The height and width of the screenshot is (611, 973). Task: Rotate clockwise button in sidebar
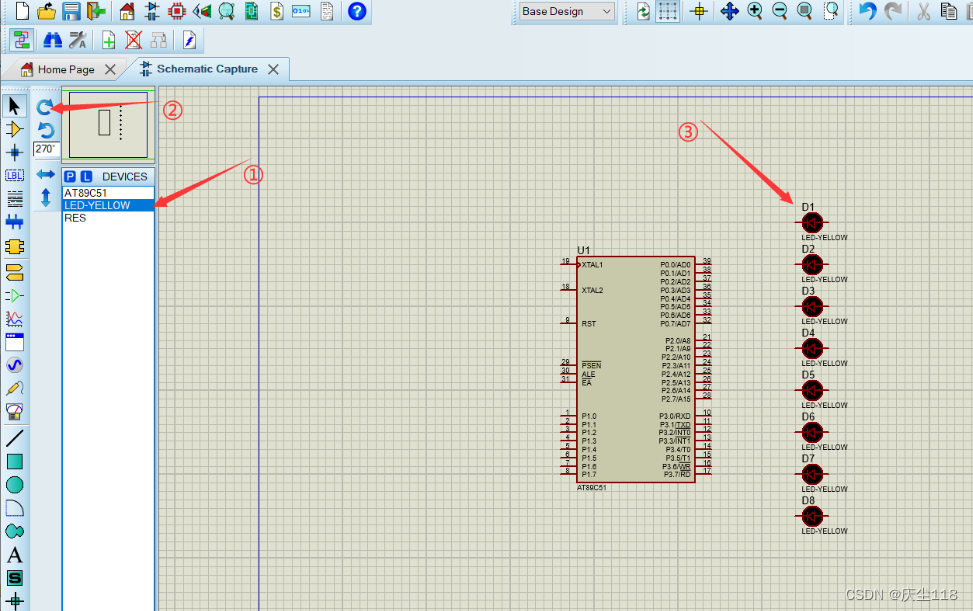tap(45, 107)
